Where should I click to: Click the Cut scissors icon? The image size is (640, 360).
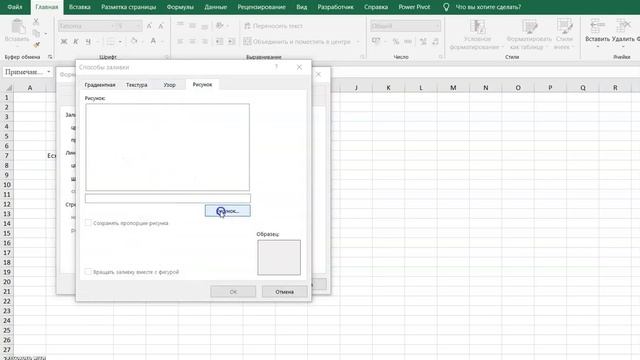(36, 22)
